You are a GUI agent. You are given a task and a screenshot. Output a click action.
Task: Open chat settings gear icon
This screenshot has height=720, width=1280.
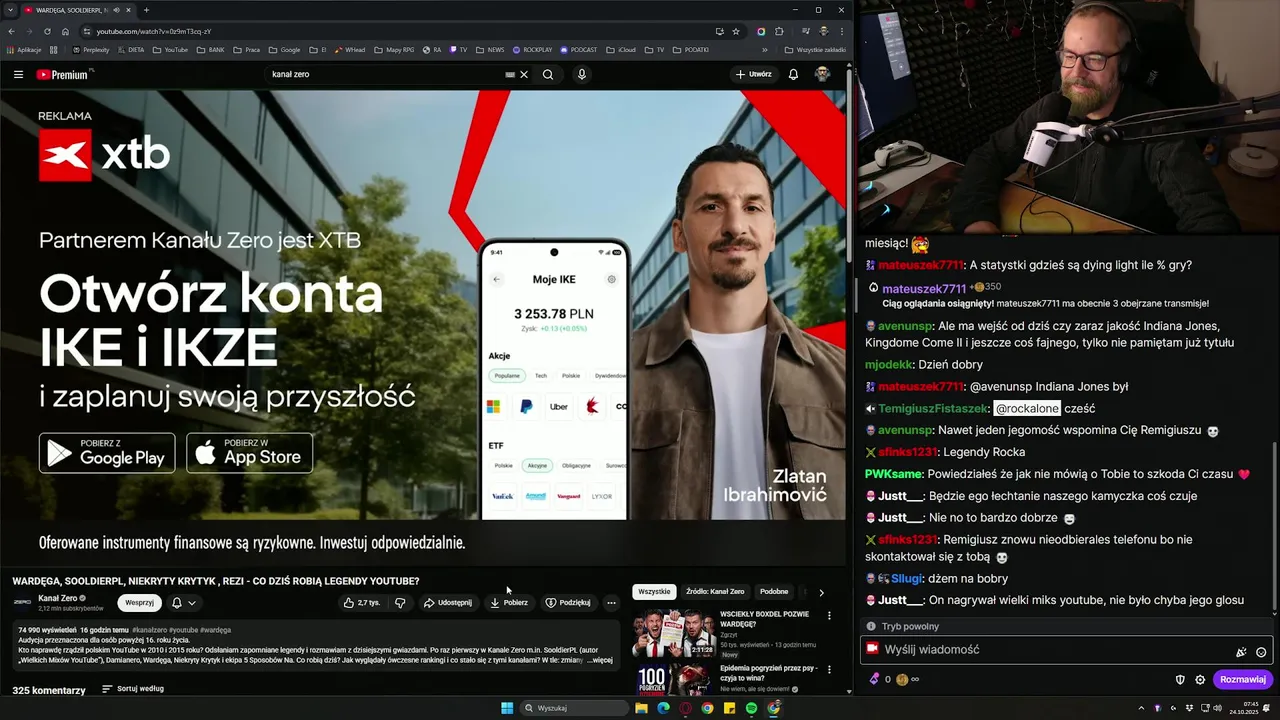1200,680
